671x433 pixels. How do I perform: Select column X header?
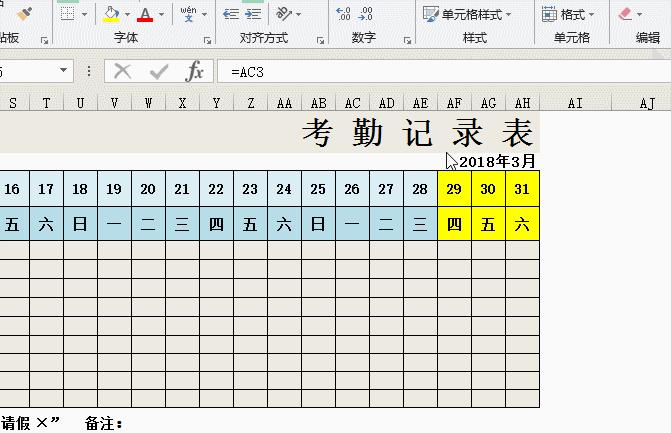182,103
